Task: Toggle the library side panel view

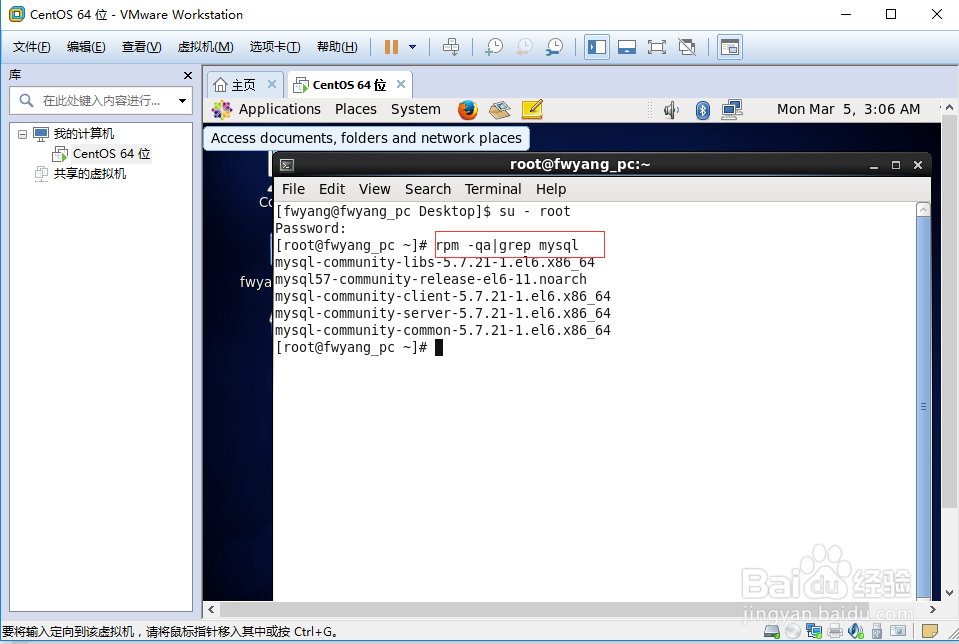Action: 596,47
